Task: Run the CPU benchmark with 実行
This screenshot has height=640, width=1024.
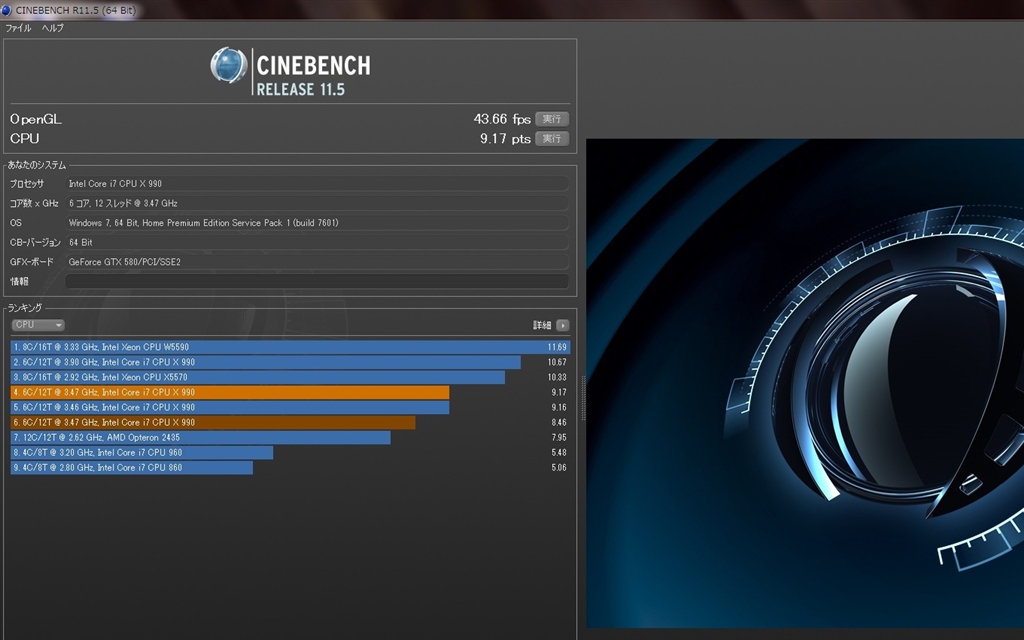Action: 552,138
